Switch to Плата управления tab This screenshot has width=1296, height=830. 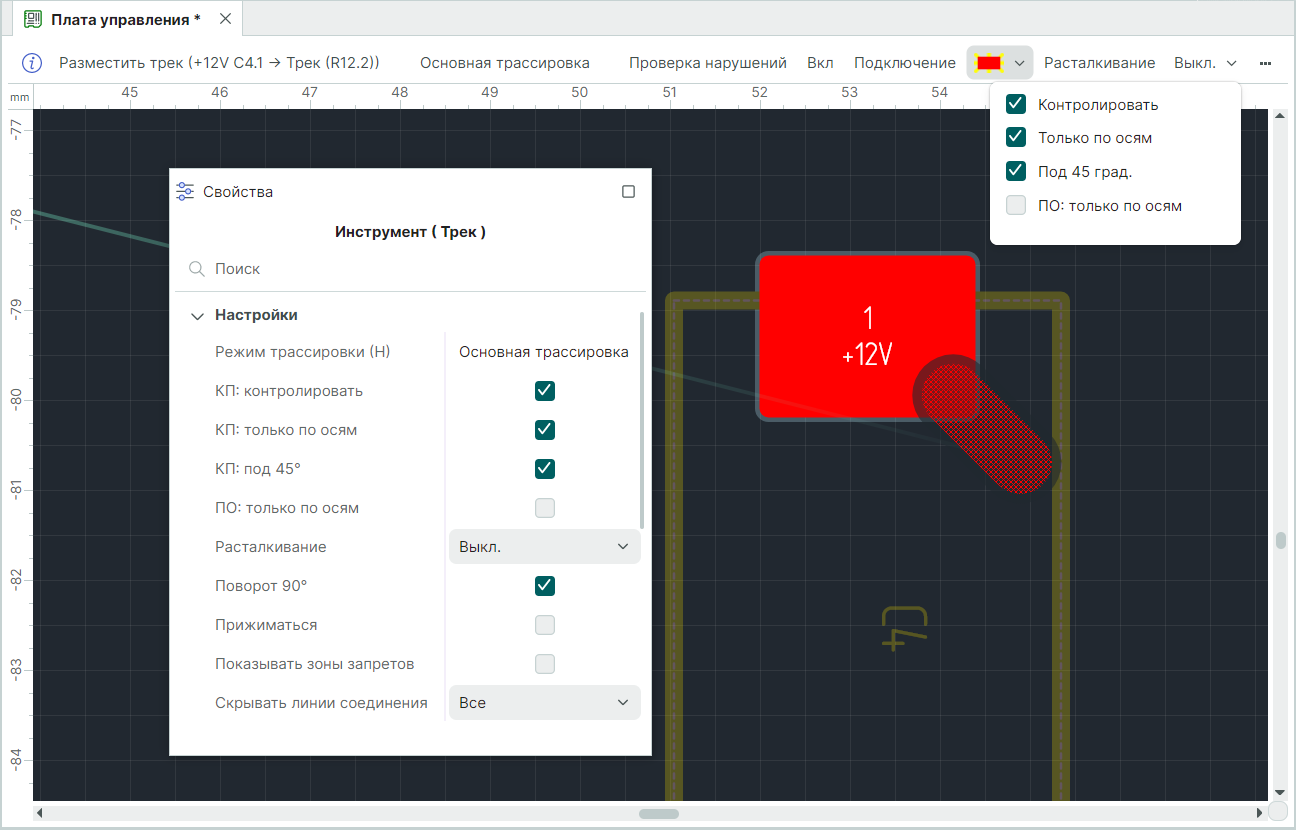126,19
